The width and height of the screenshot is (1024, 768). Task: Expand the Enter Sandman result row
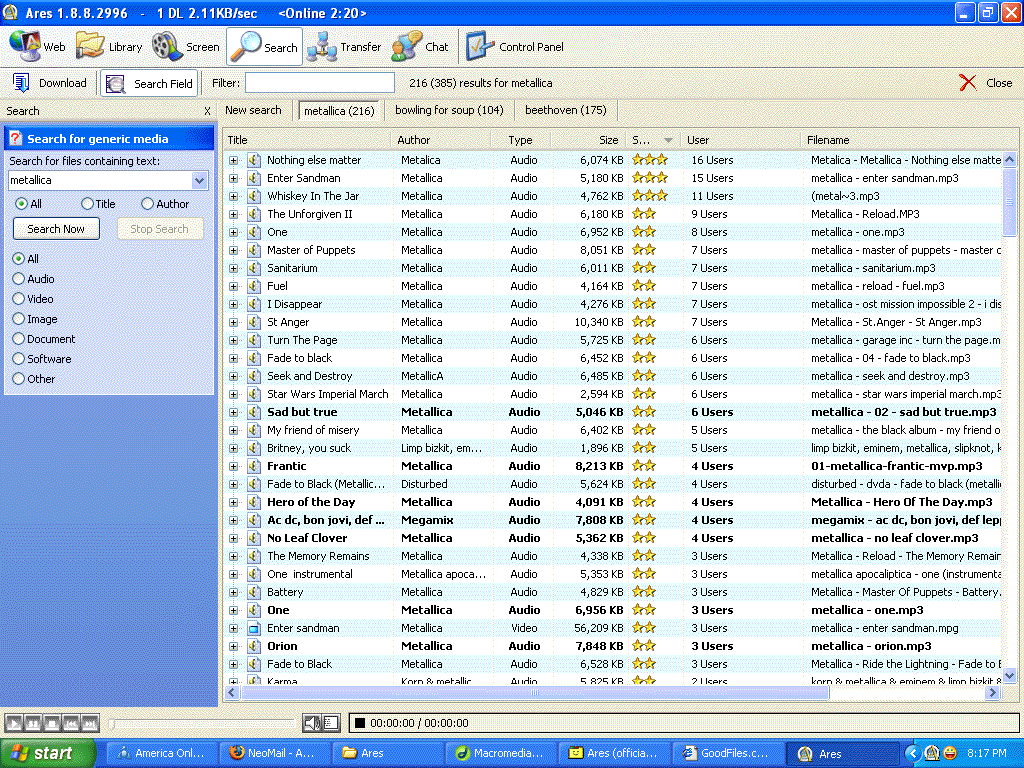[234, 178]
